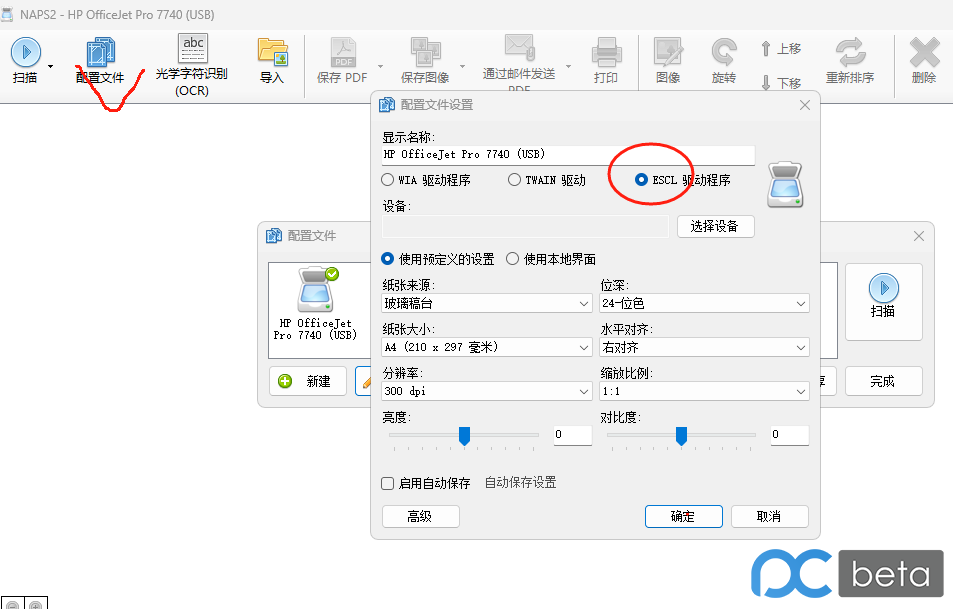Image resolution: width=953 pixels, height=609 pixels.
Task: Open the 分辨率 300 dpi dropdown
Action: [487, 391]
